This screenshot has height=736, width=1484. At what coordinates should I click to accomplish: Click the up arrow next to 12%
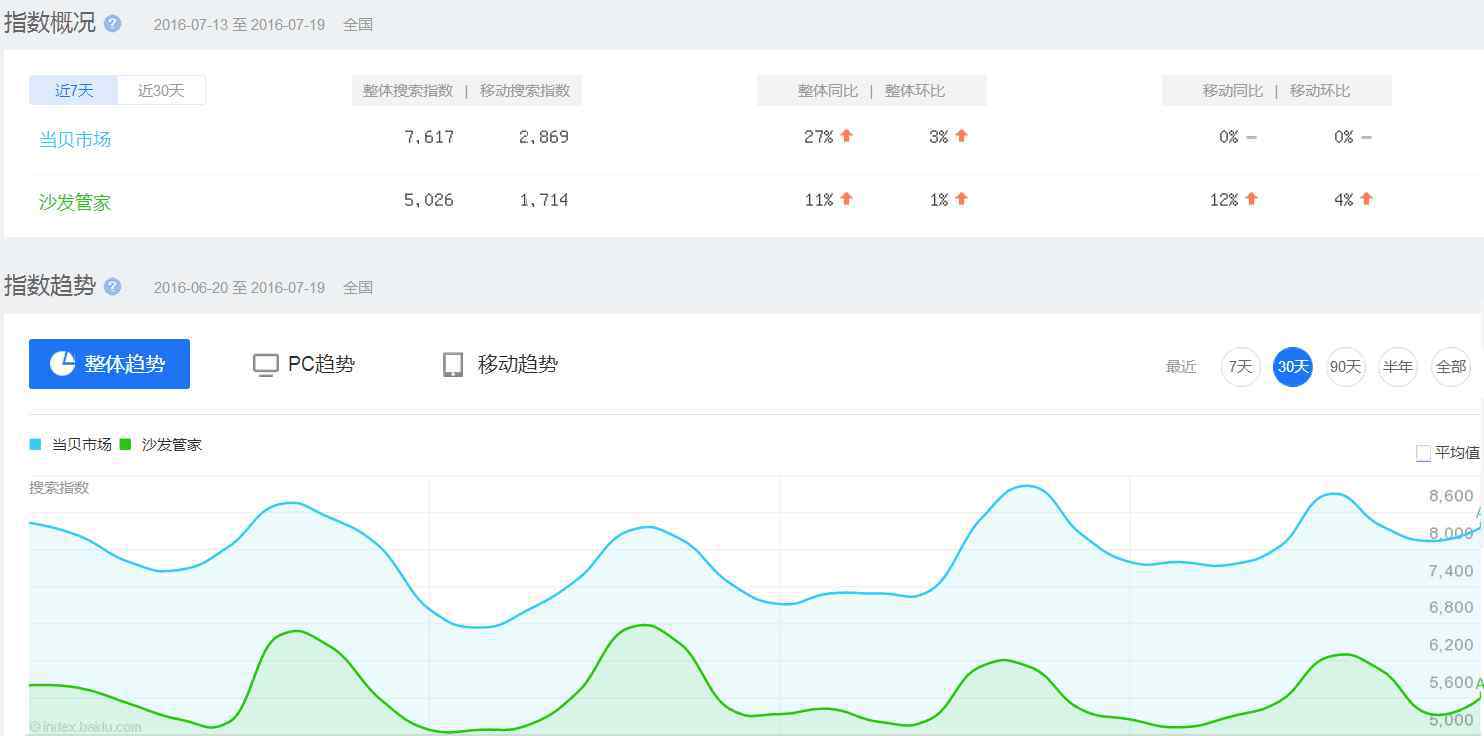pyautogui.click(x=1251, y=199)
